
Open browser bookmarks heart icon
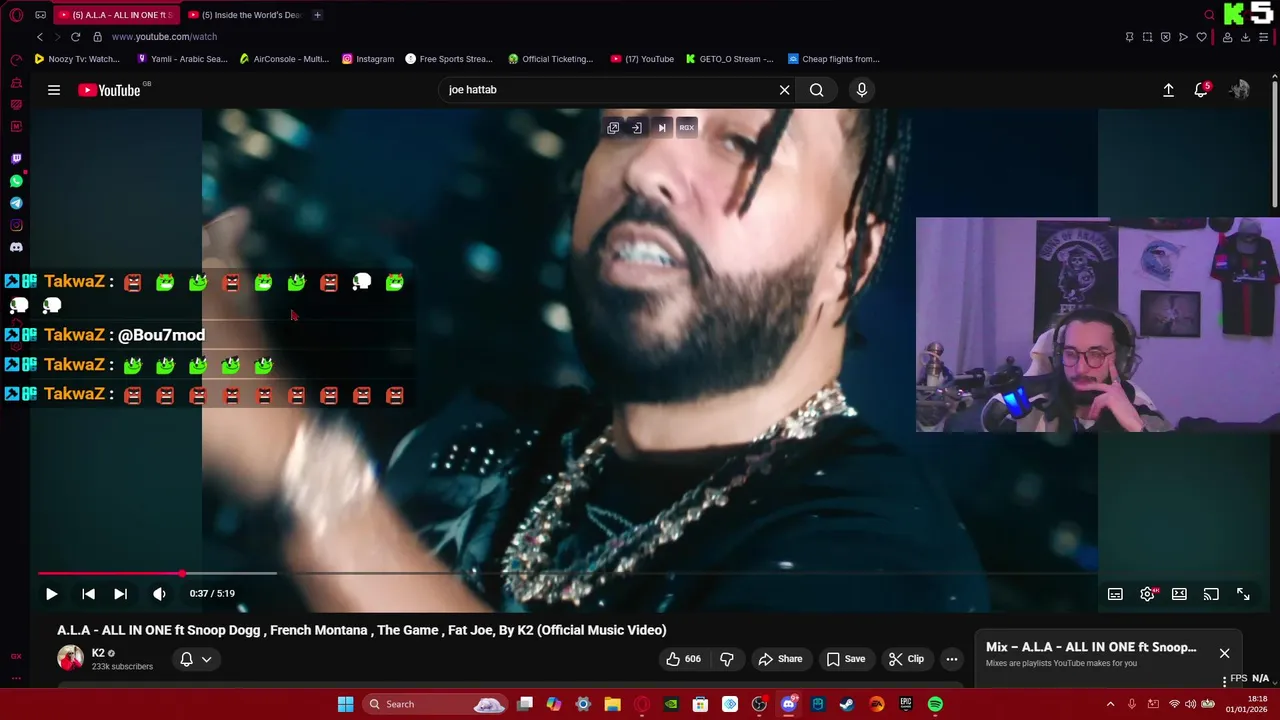tap(1201, 37)
